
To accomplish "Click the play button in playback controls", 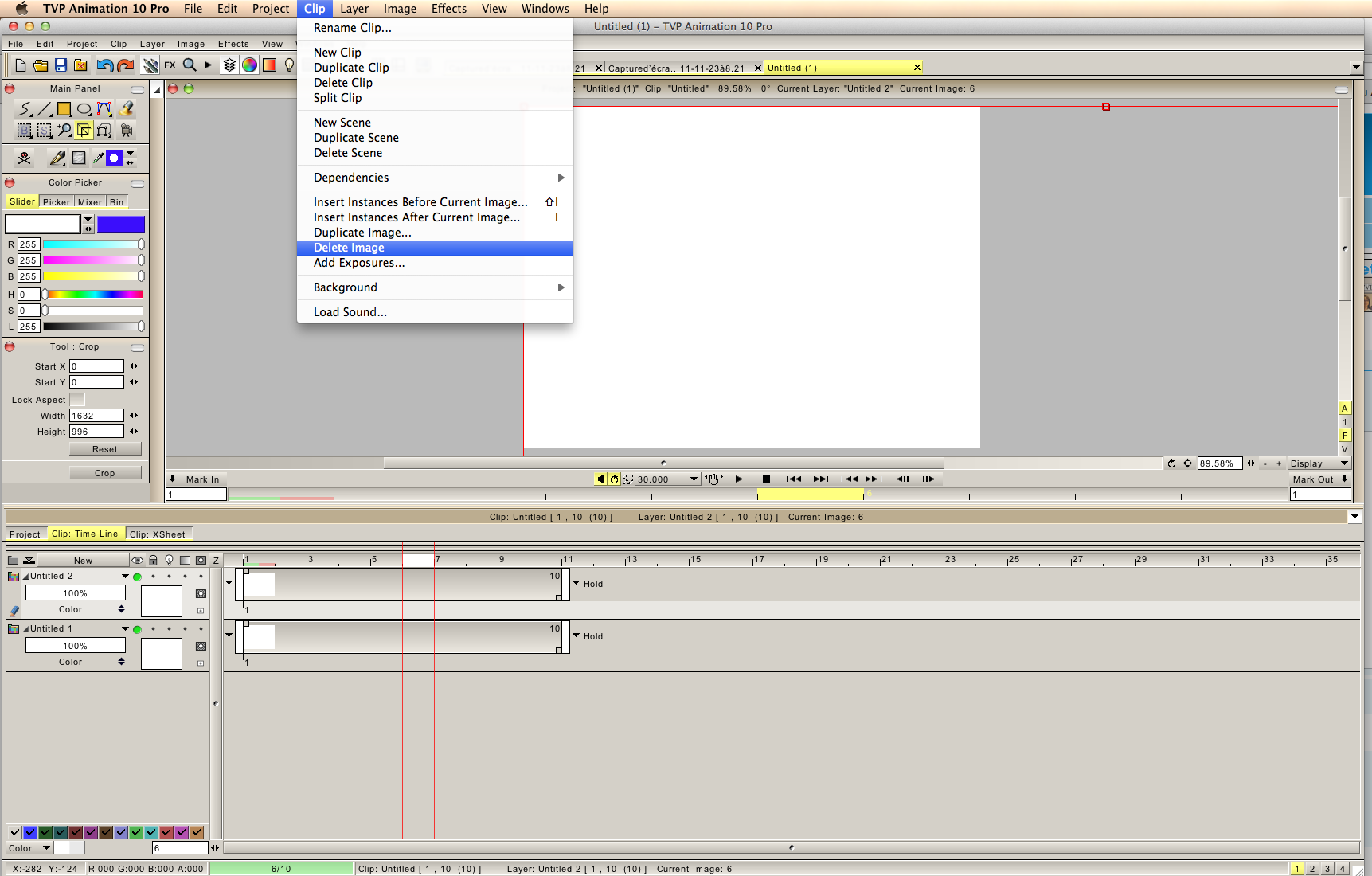I will tap(739, 479).
